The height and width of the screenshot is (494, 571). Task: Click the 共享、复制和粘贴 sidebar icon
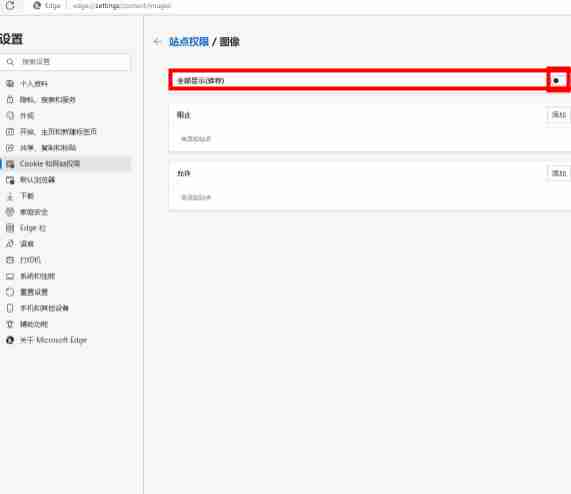pyautogui.click(x=10, y=148)
